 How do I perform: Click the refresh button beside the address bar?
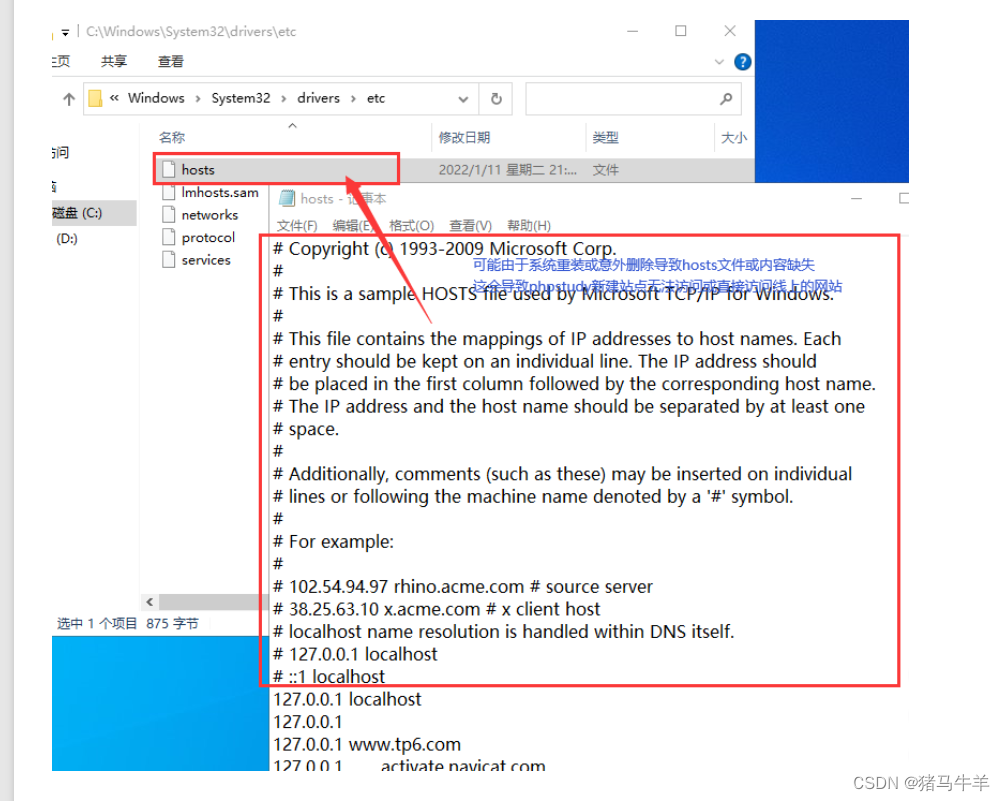tap(496, 99)
